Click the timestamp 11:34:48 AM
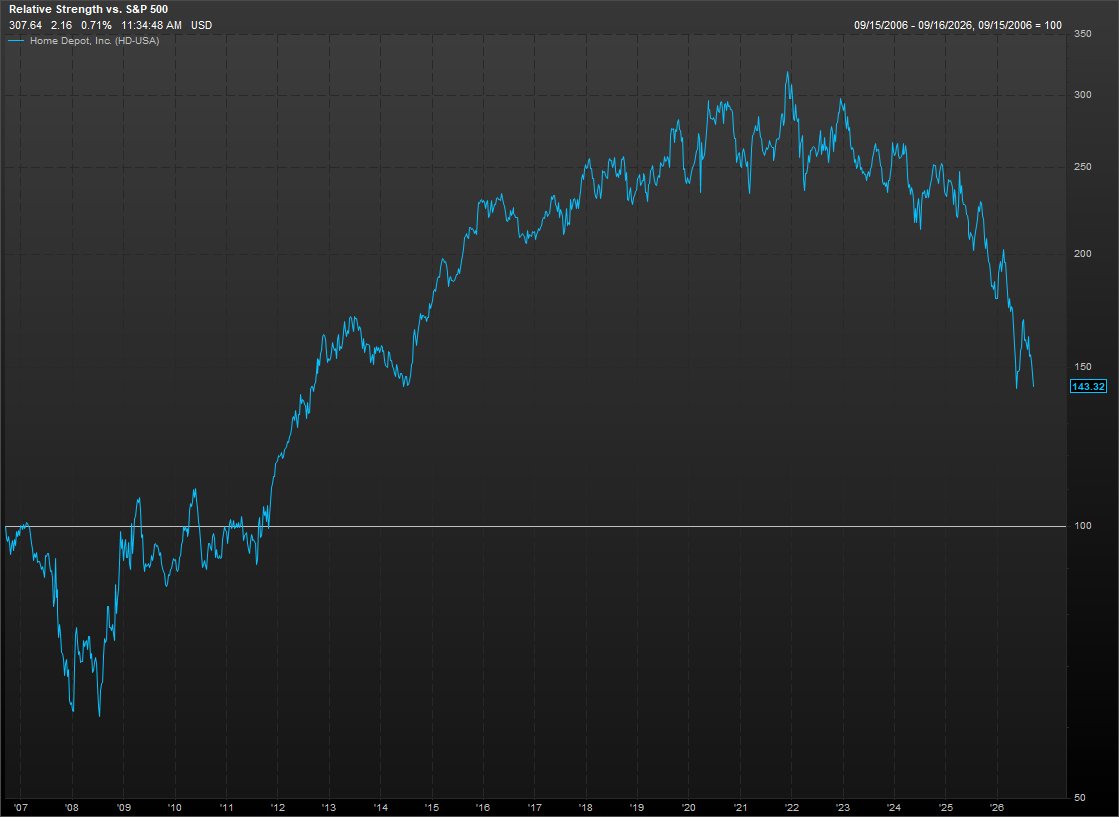1119x817 pixels. pos(151,25)
